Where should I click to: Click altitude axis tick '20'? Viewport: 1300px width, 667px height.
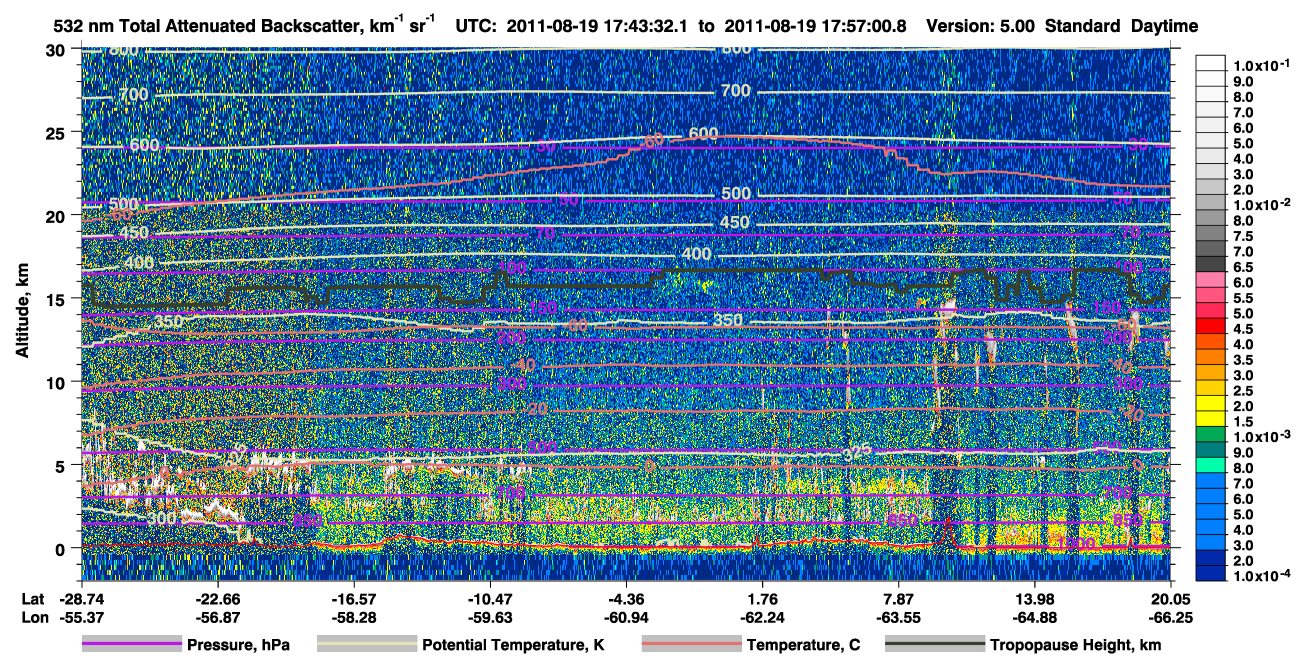coord(57,216)
